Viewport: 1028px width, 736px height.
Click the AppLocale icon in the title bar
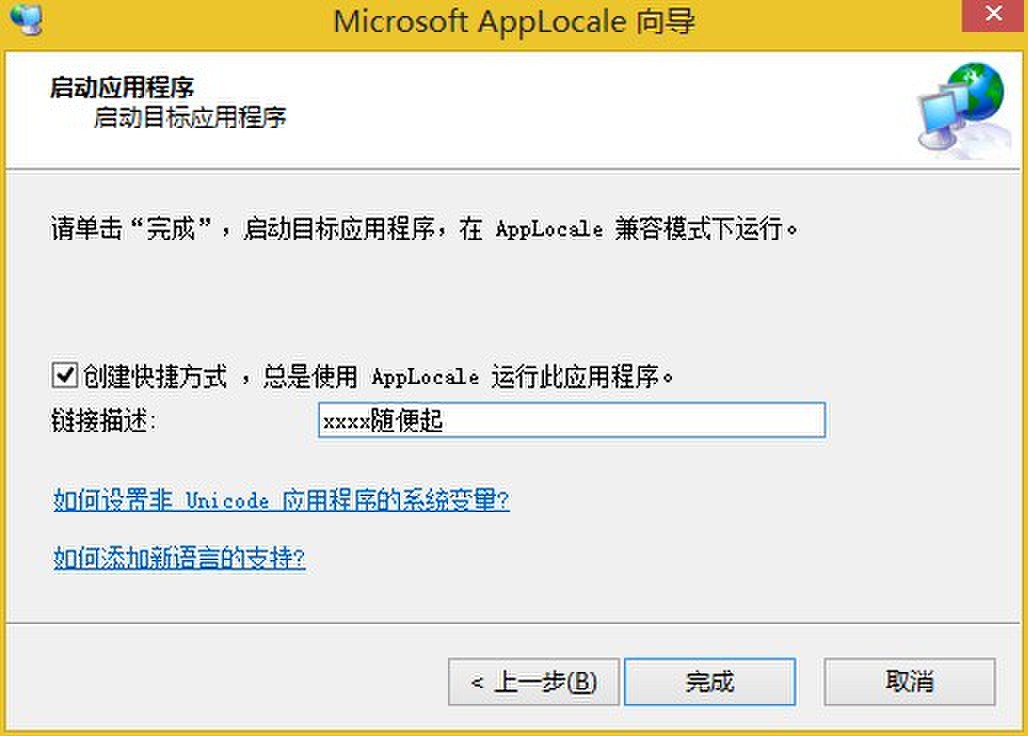click(x=25, y=18)
